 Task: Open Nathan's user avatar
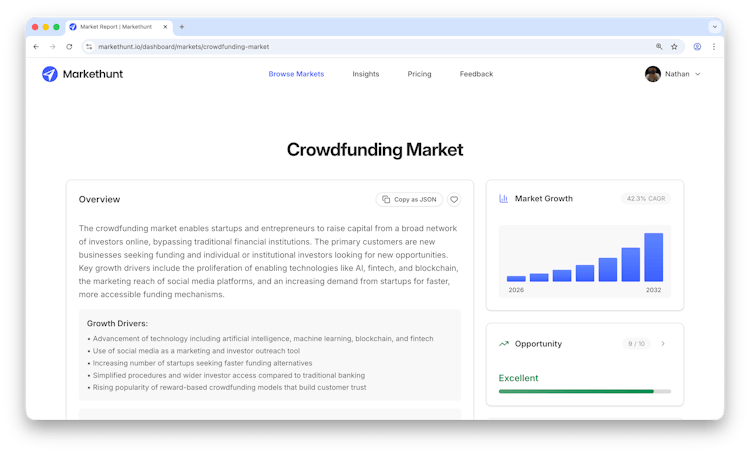click(653, 74)
